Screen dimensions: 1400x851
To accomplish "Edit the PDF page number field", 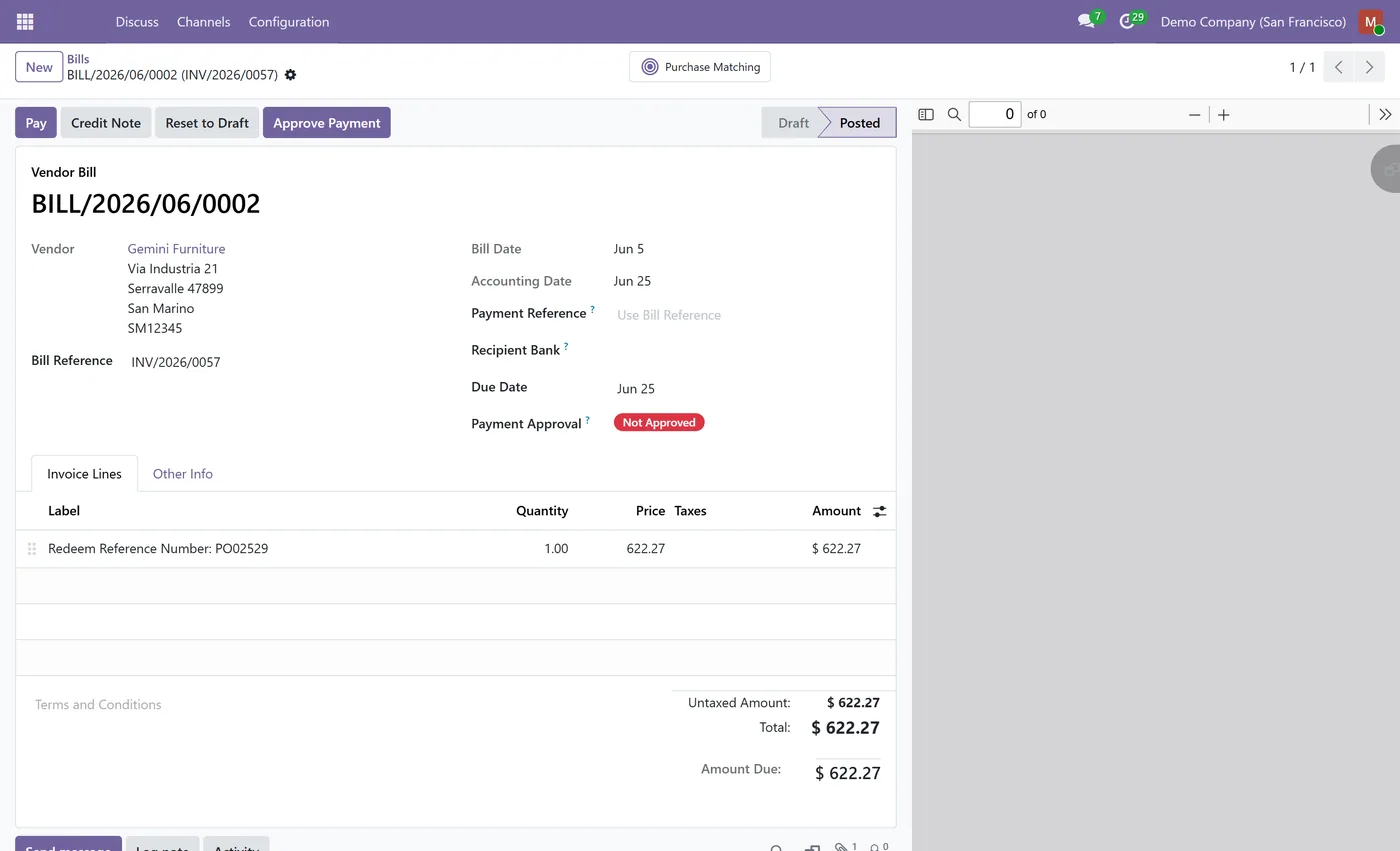I will [x=995, y=115].
